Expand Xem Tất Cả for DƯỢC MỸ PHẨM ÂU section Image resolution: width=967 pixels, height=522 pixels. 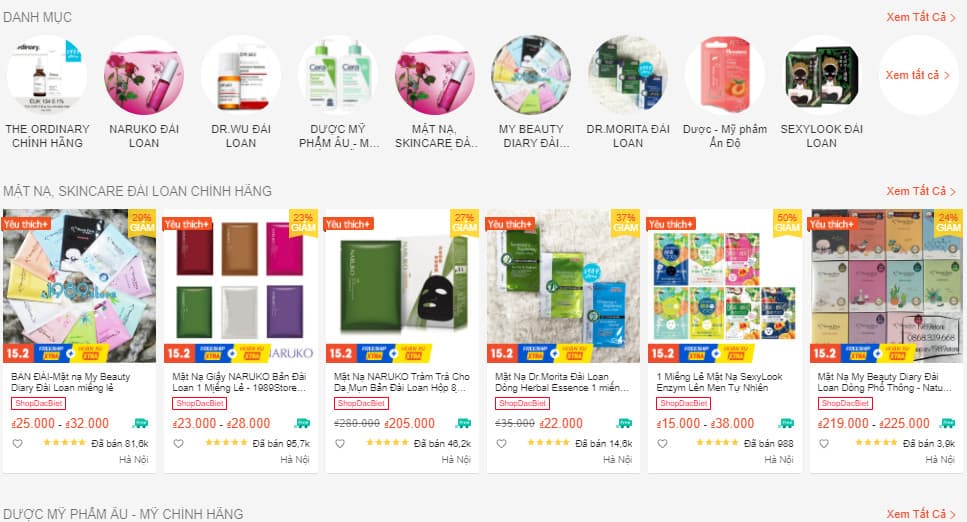click(x=921, y=514)
